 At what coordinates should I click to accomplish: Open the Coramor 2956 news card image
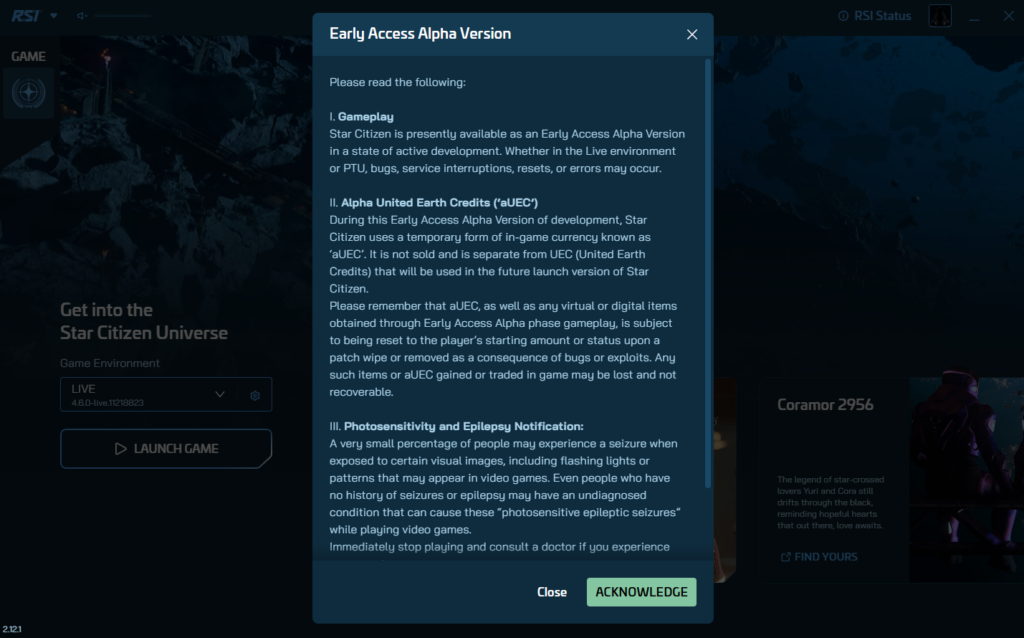pos(965,478)
